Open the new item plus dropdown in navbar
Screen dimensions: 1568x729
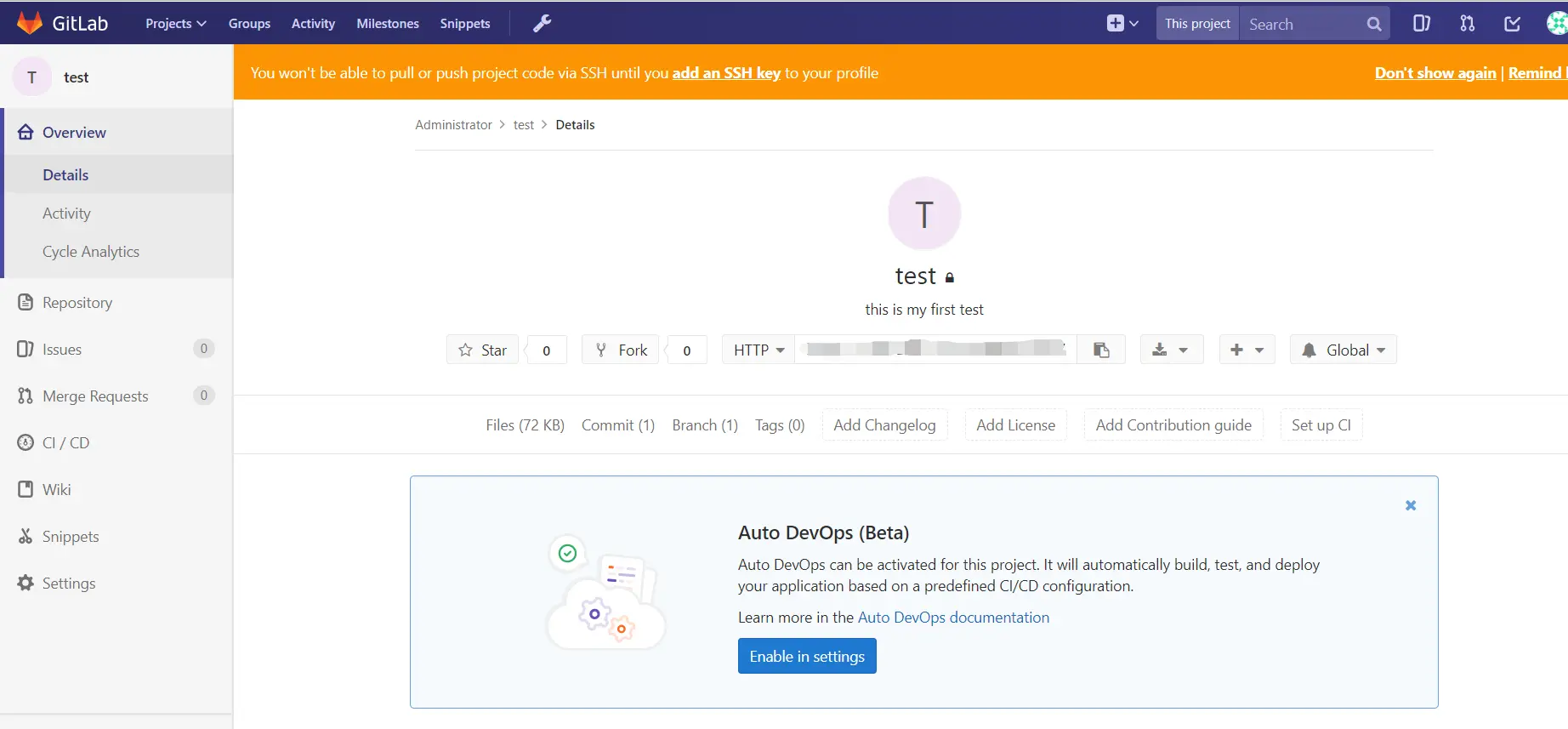point(1122,24)
